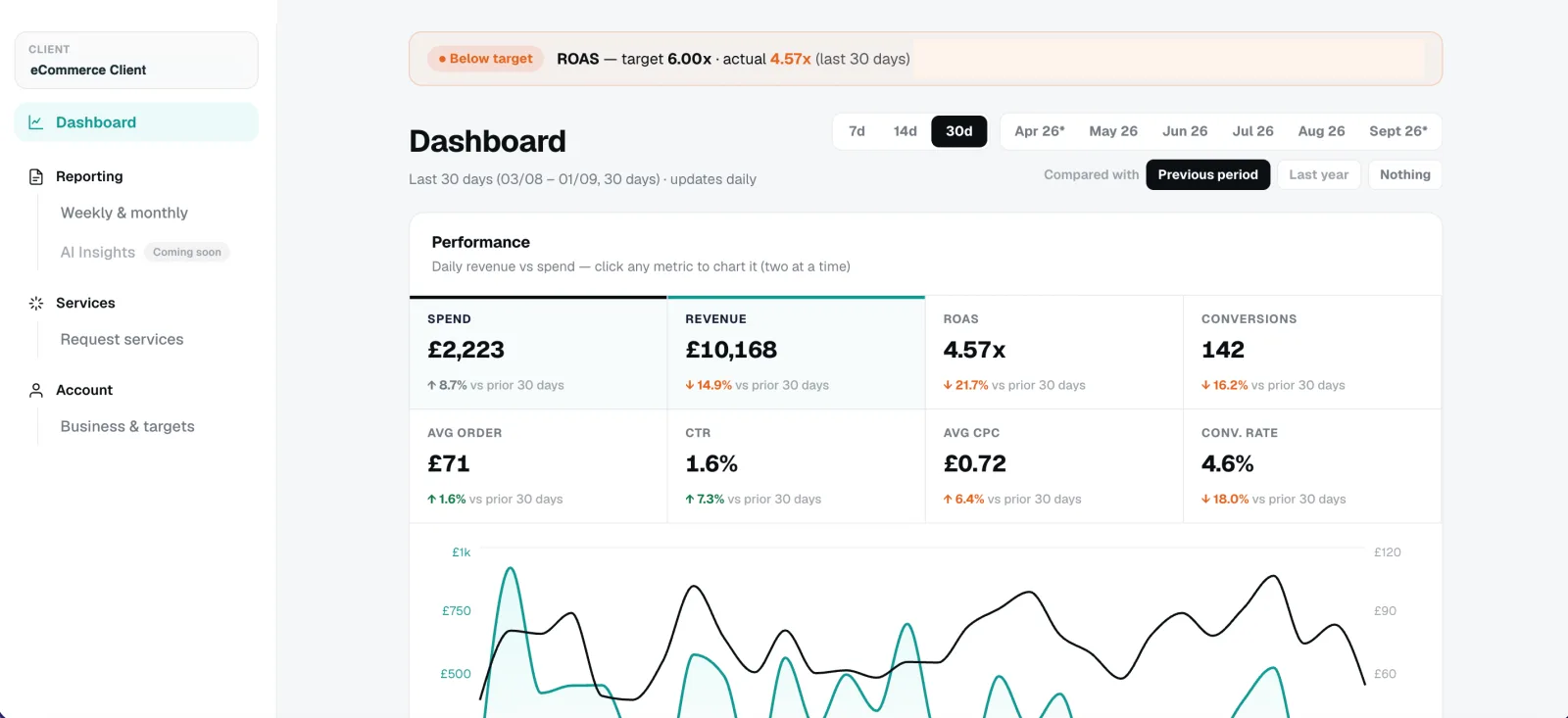The width and height of the screenshot is (1568, 718).
Task: Click the 'Last 30 days' date subtitle
Action: 582,179
